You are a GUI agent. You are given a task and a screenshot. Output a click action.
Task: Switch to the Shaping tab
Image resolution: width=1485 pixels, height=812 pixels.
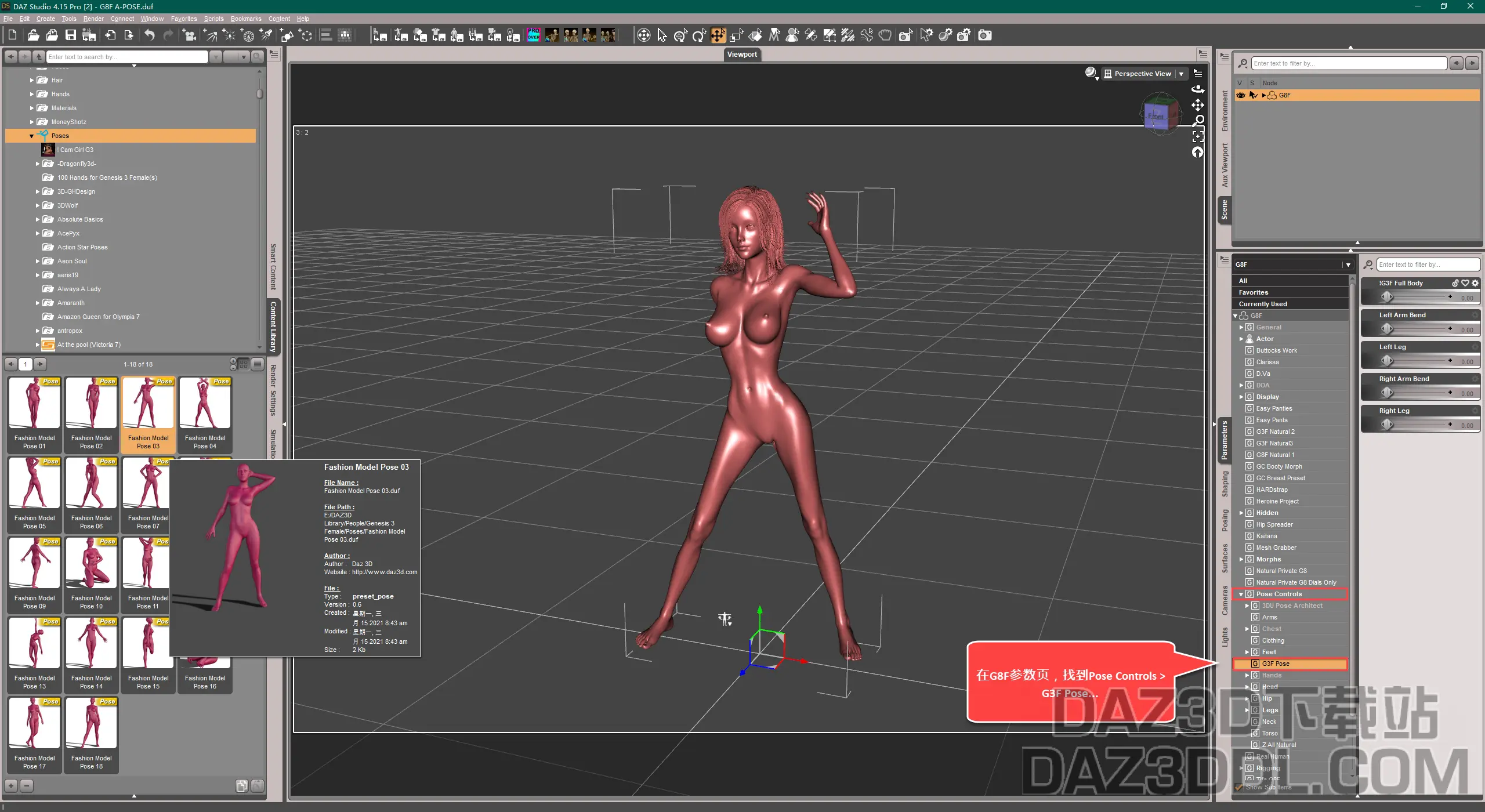[1225, 484]
